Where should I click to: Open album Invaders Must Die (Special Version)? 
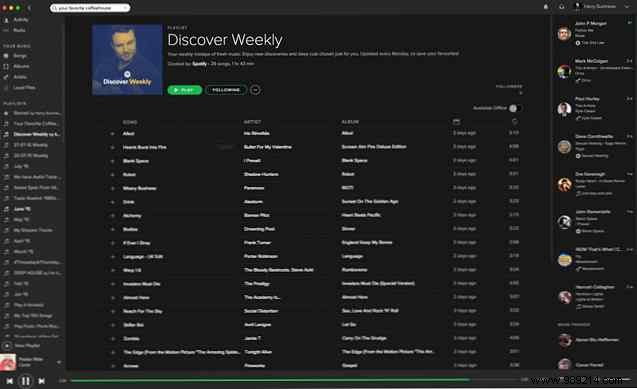[x=378, y=283]
